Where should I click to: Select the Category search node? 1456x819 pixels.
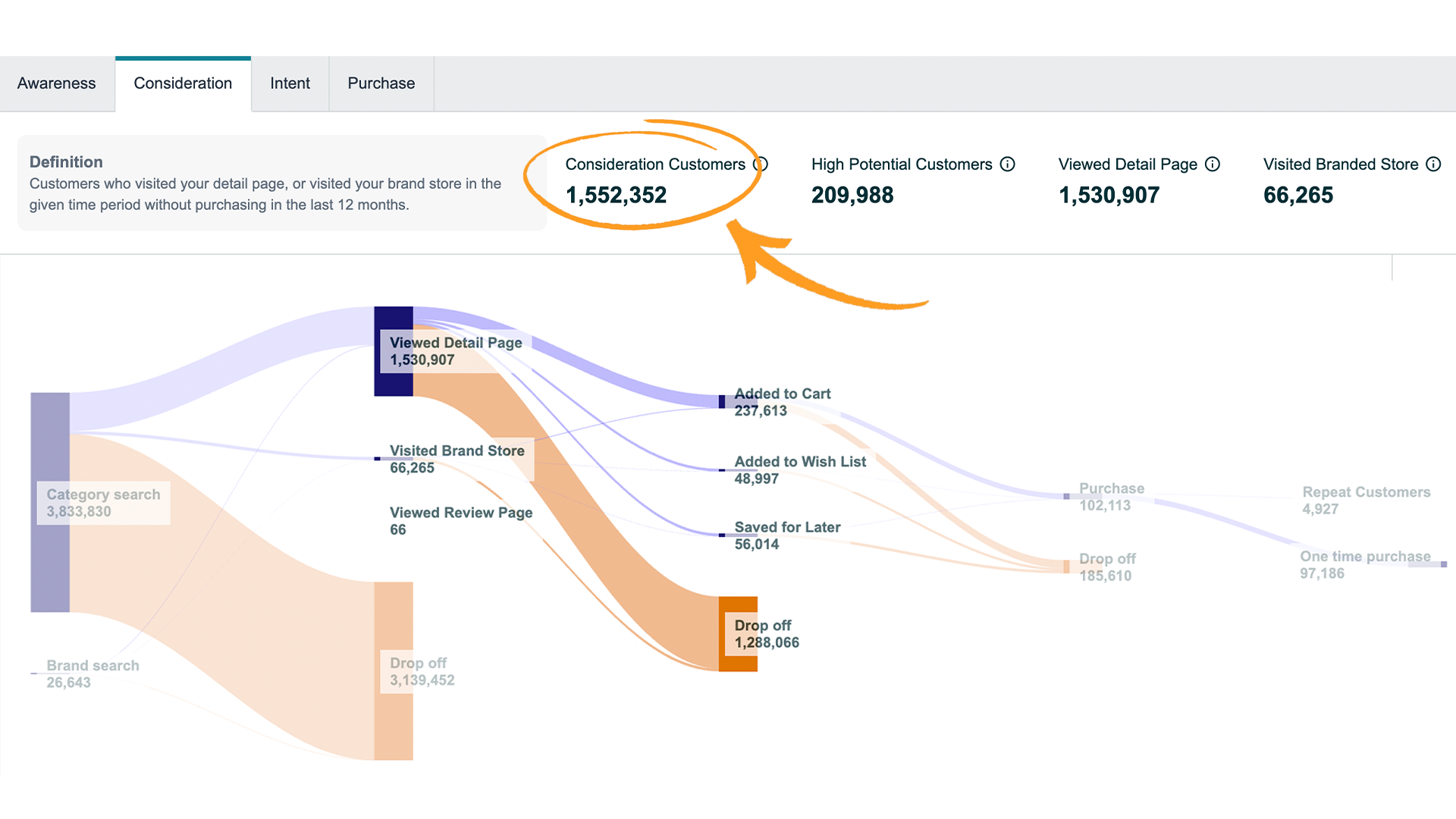coord(49,500)
